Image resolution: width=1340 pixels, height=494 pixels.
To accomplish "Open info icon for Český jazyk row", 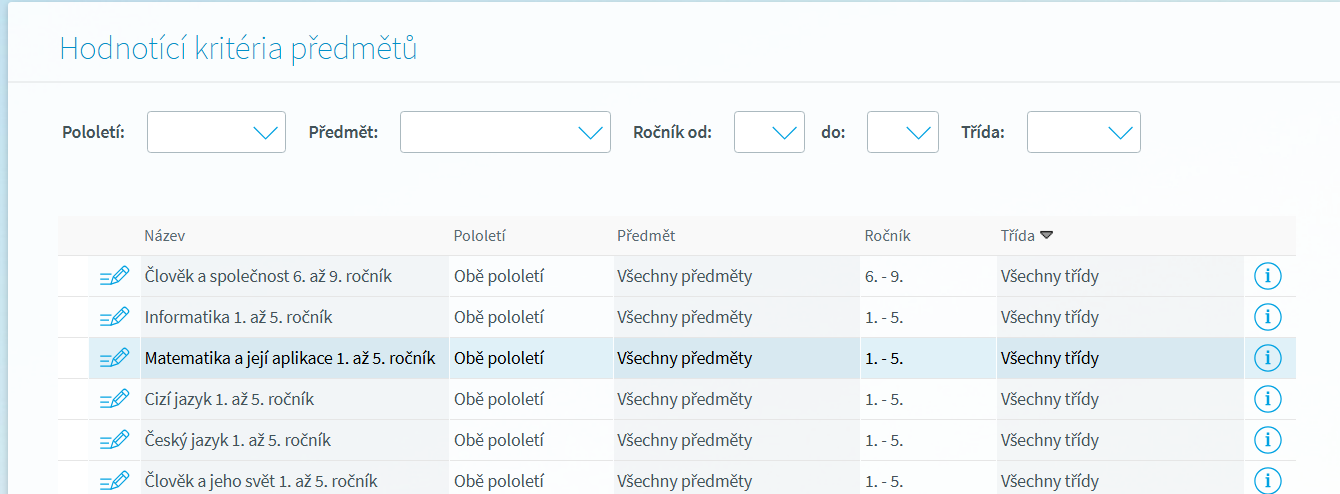I will coord(1267,440).
